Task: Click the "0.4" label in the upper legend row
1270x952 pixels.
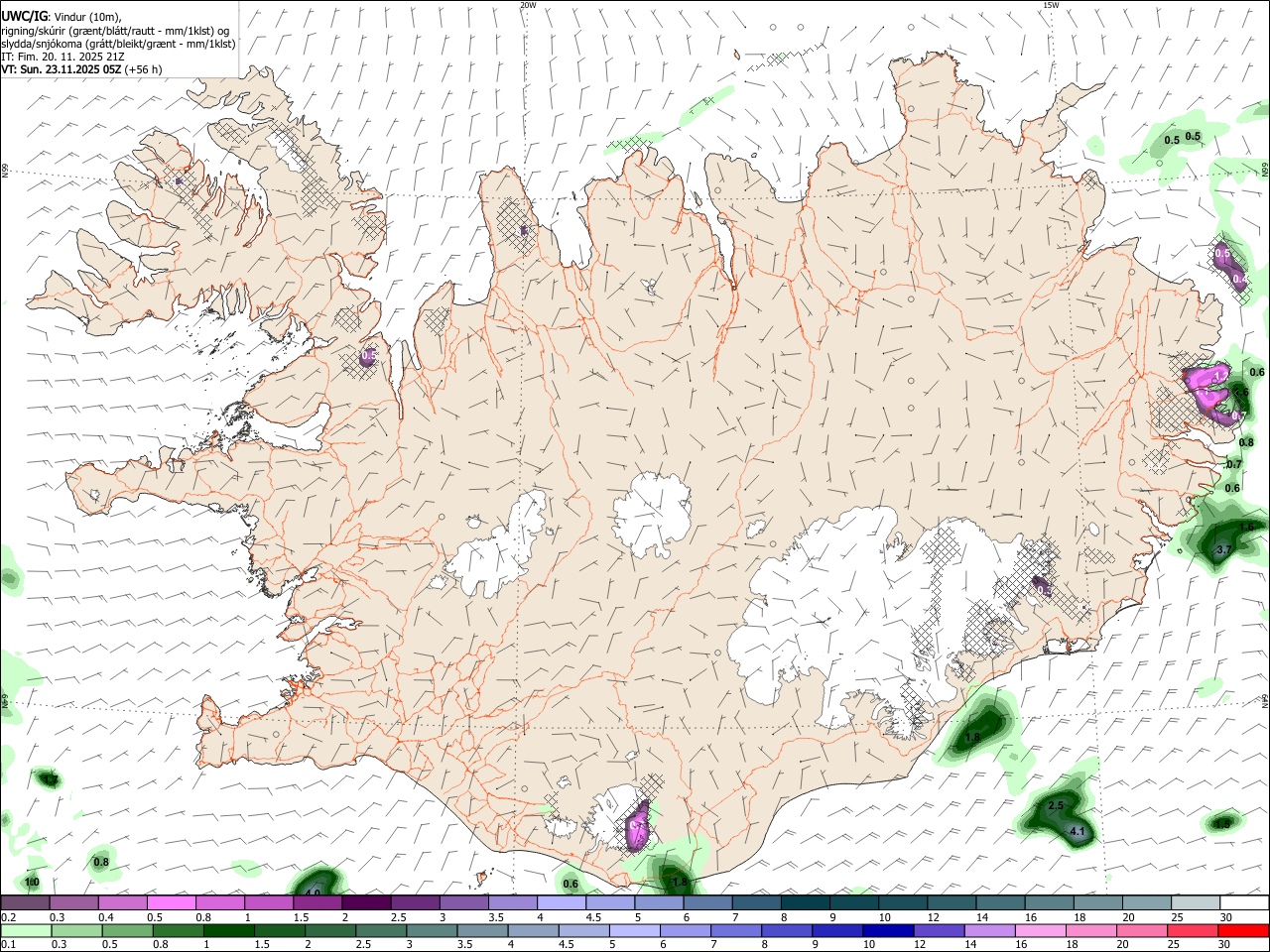Action: coord(106,917)
